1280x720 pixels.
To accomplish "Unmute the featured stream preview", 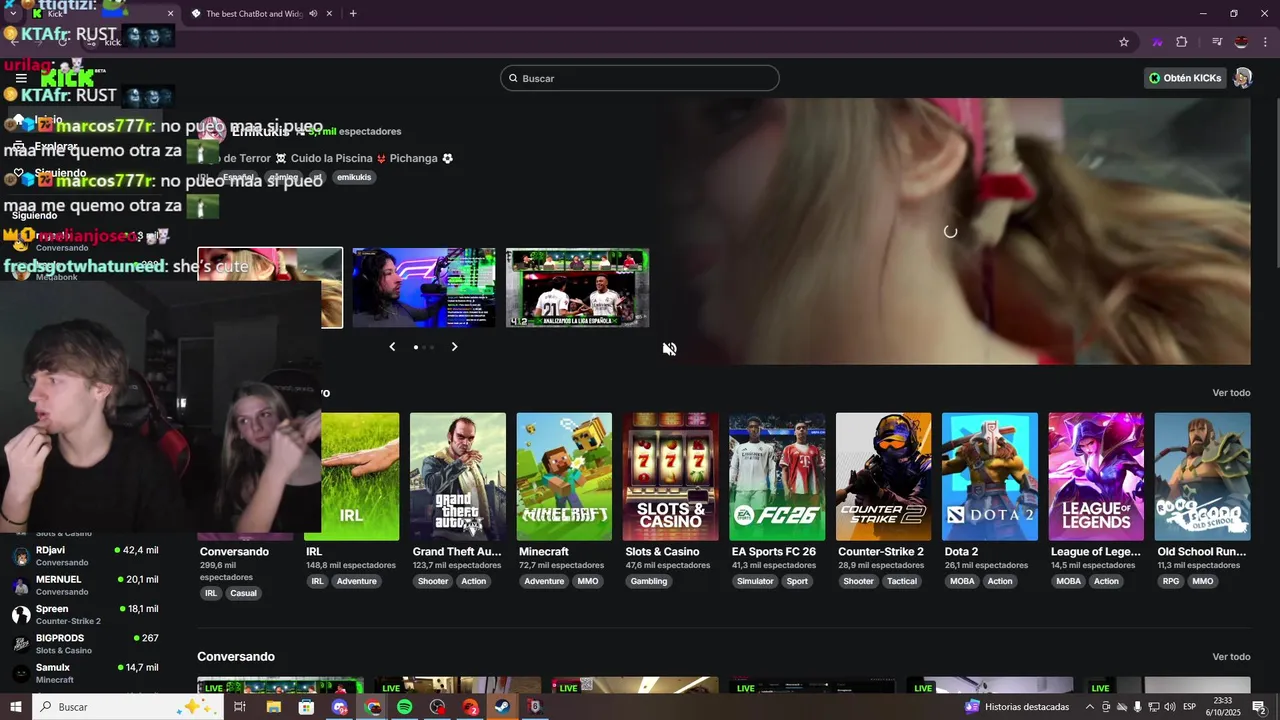I will coord(670,349).
